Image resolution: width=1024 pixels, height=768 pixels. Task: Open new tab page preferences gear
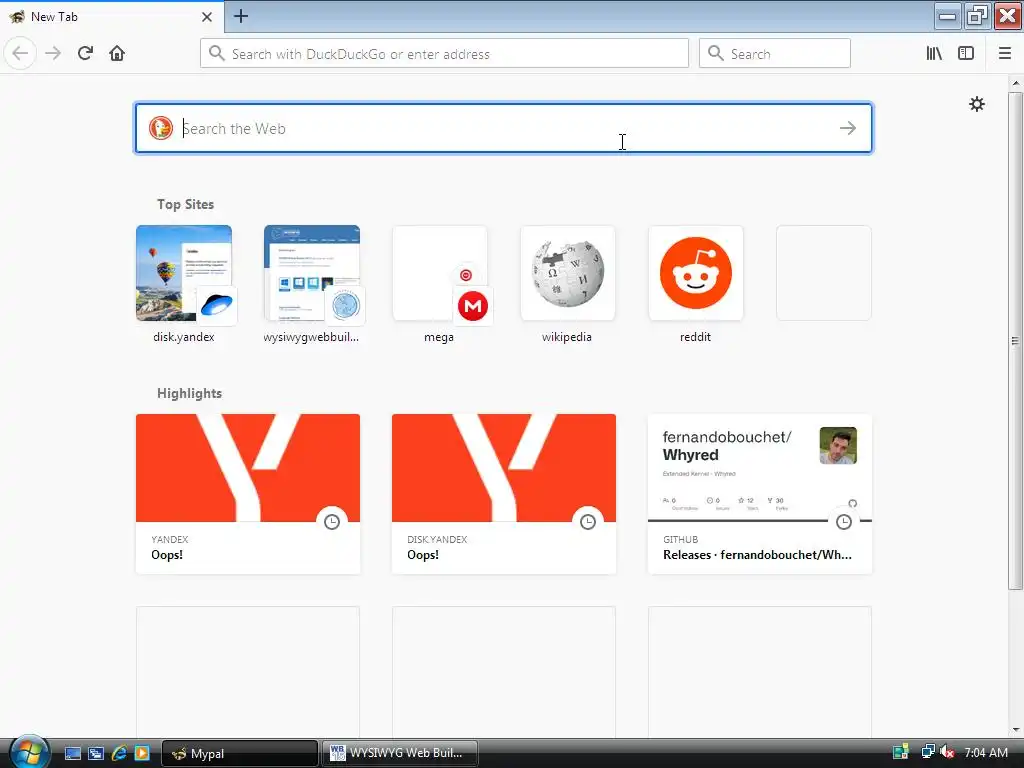976,104
